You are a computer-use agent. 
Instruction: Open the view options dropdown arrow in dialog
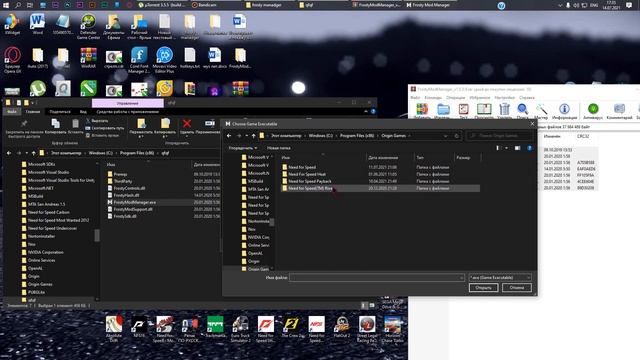pos(507,148)
